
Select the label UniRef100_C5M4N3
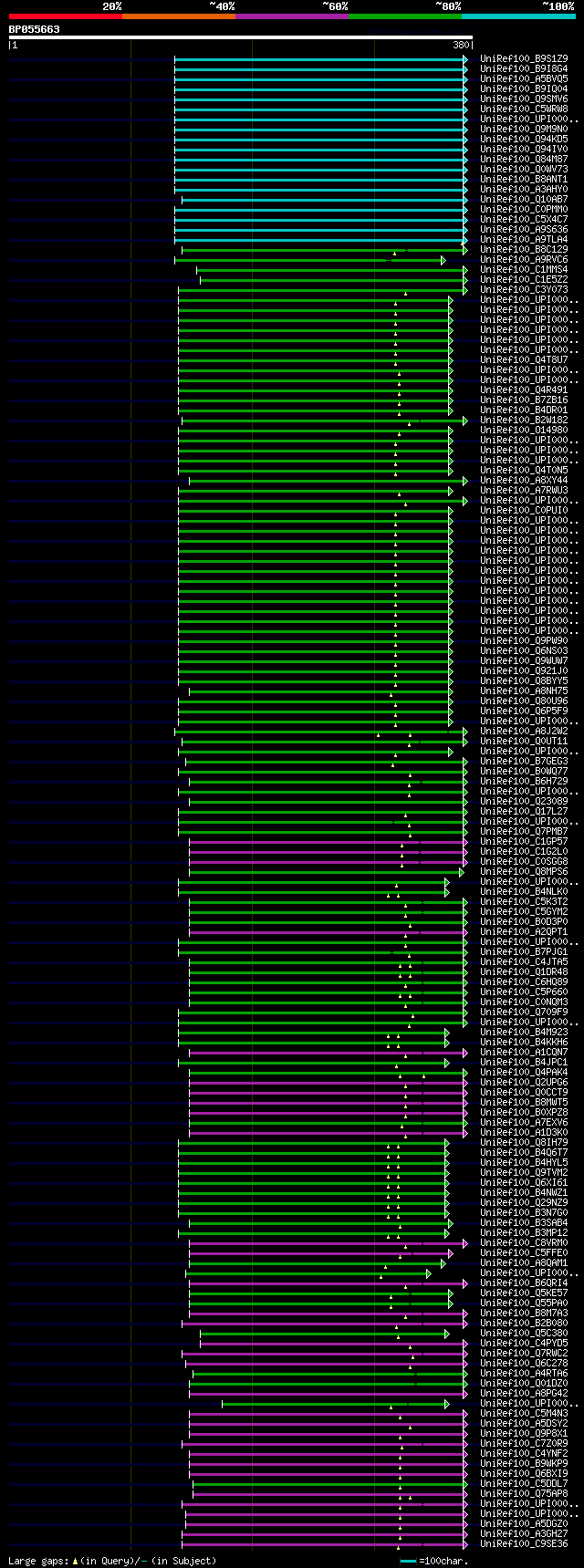(x=524, y=1413)
